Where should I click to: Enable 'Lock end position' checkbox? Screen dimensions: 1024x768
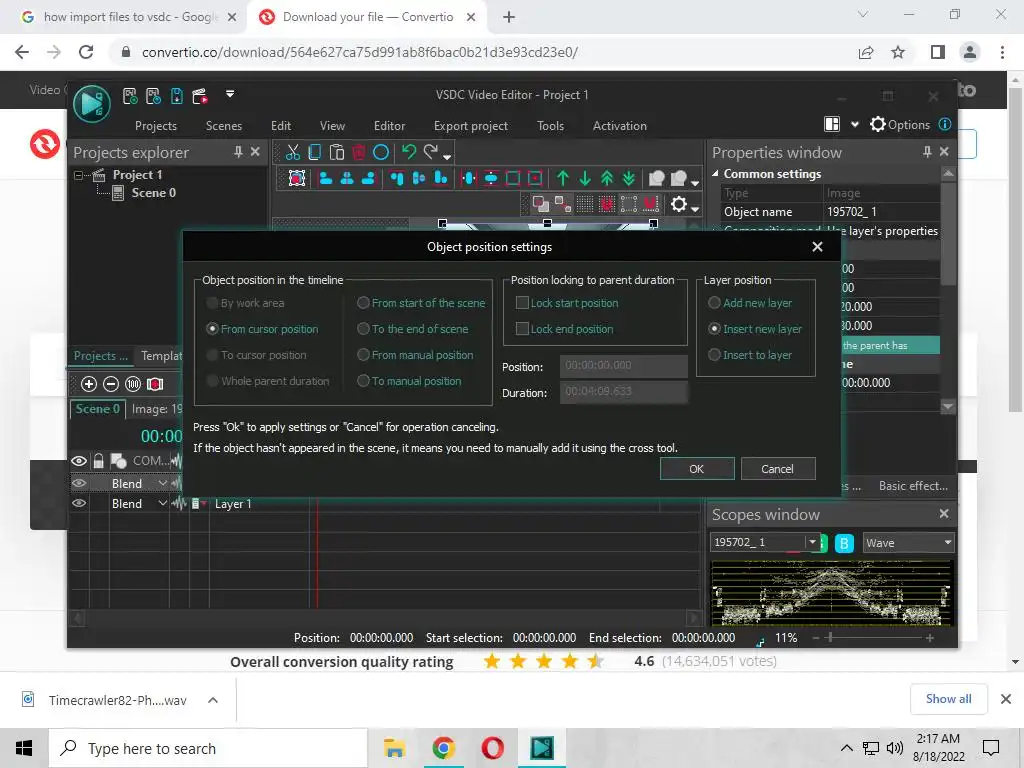[522, 329]
